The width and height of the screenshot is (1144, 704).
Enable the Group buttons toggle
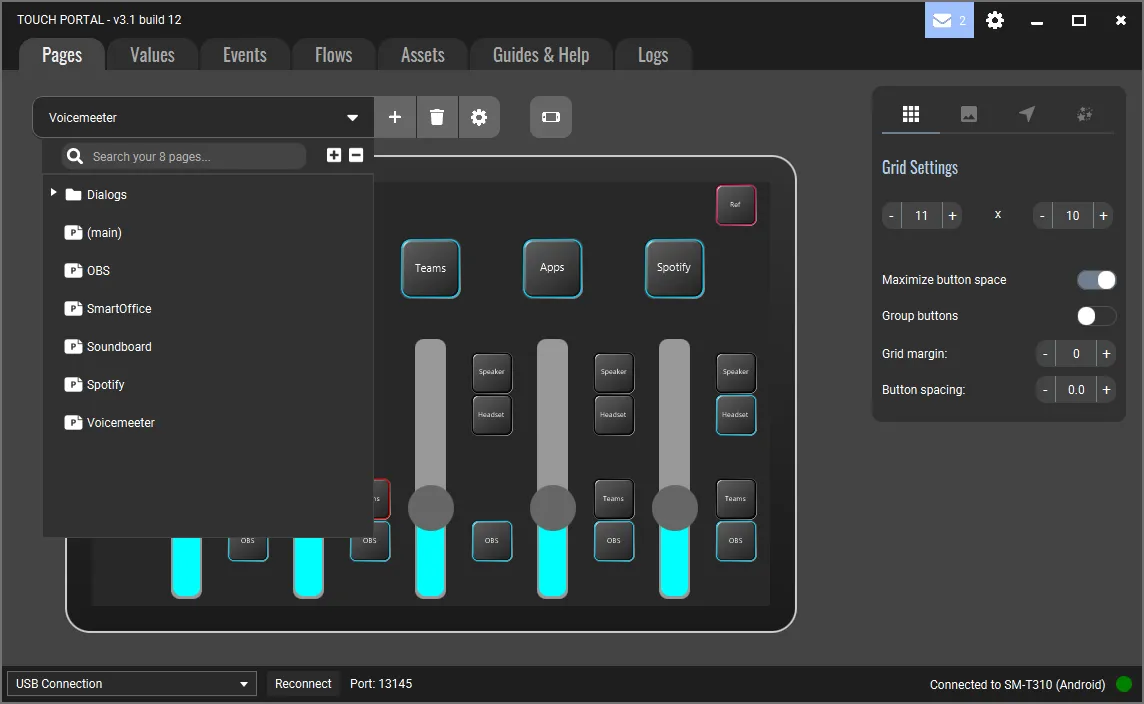(x=1096, y=316)
